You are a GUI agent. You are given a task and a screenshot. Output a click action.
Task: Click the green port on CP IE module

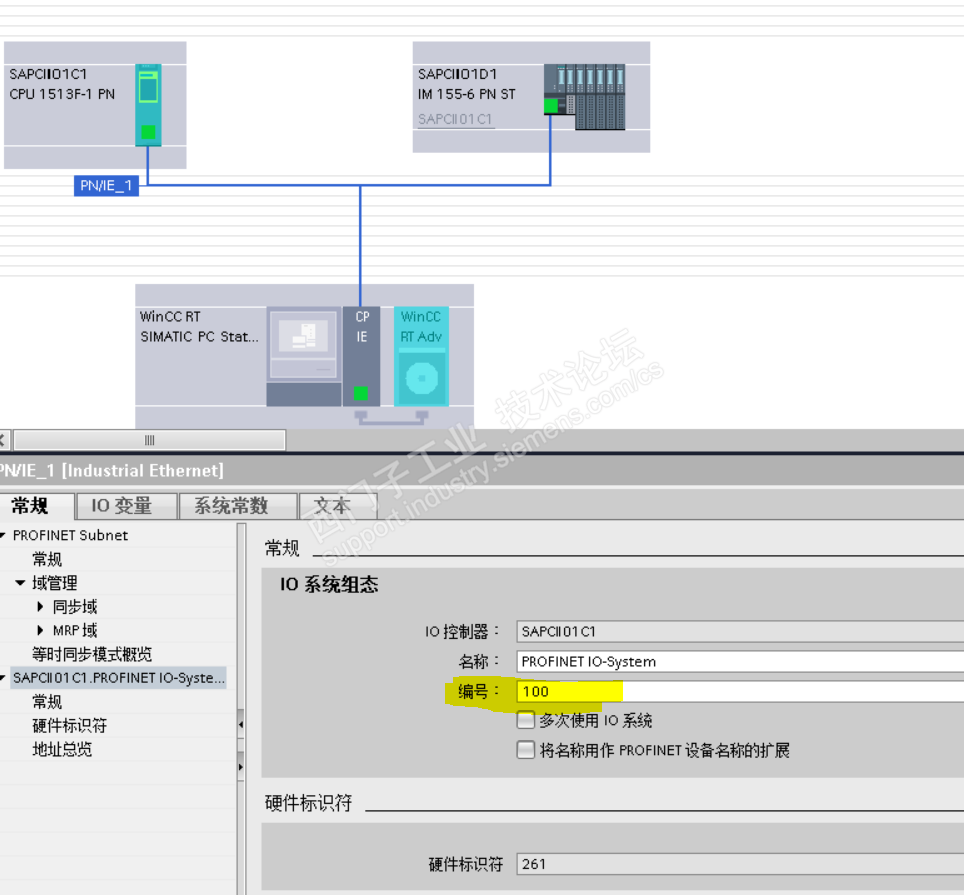point(361,393)
